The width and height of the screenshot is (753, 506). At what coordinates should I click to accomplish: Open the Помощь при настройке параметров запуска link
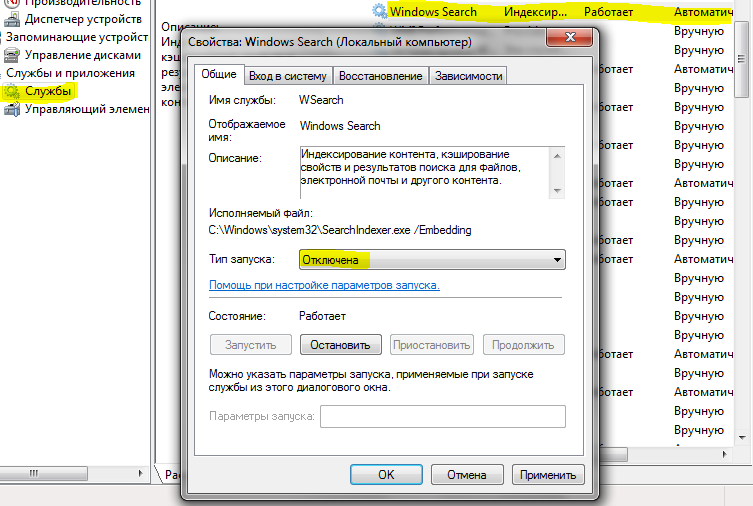click(323, 285)
